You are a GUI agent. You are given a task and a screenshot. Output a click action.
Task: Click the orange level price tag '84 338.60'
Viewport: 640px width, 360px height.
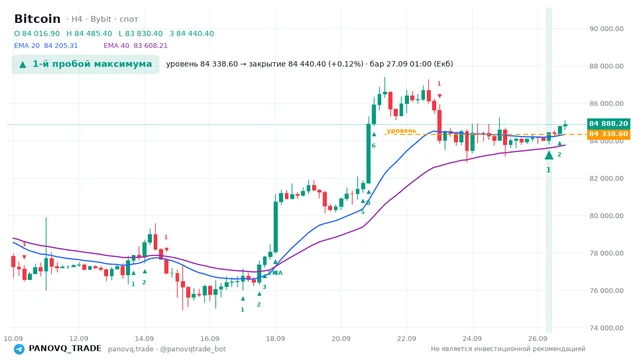(x=608, y=134)
